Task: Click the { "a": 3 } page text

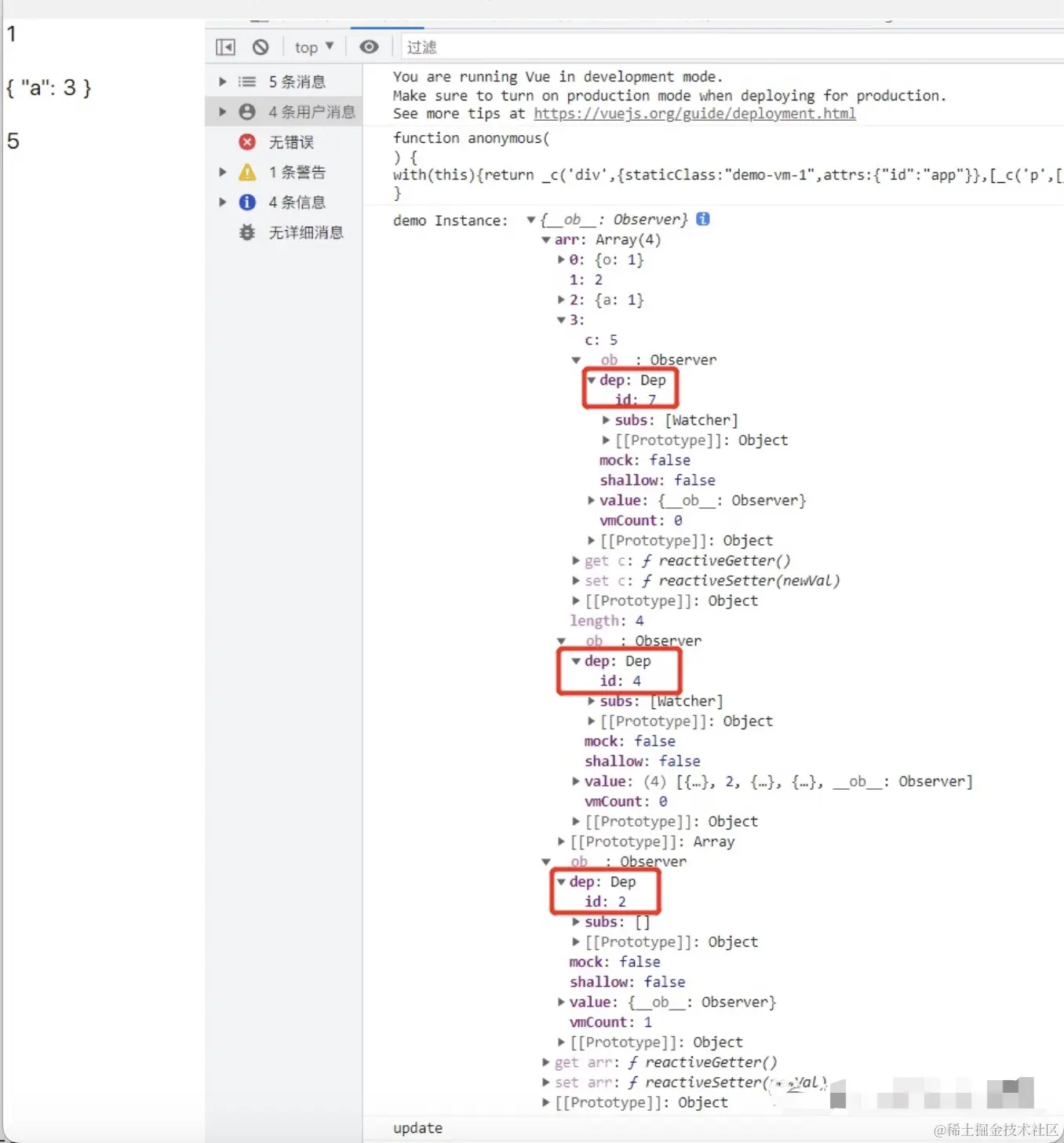Action: [49, 87]
